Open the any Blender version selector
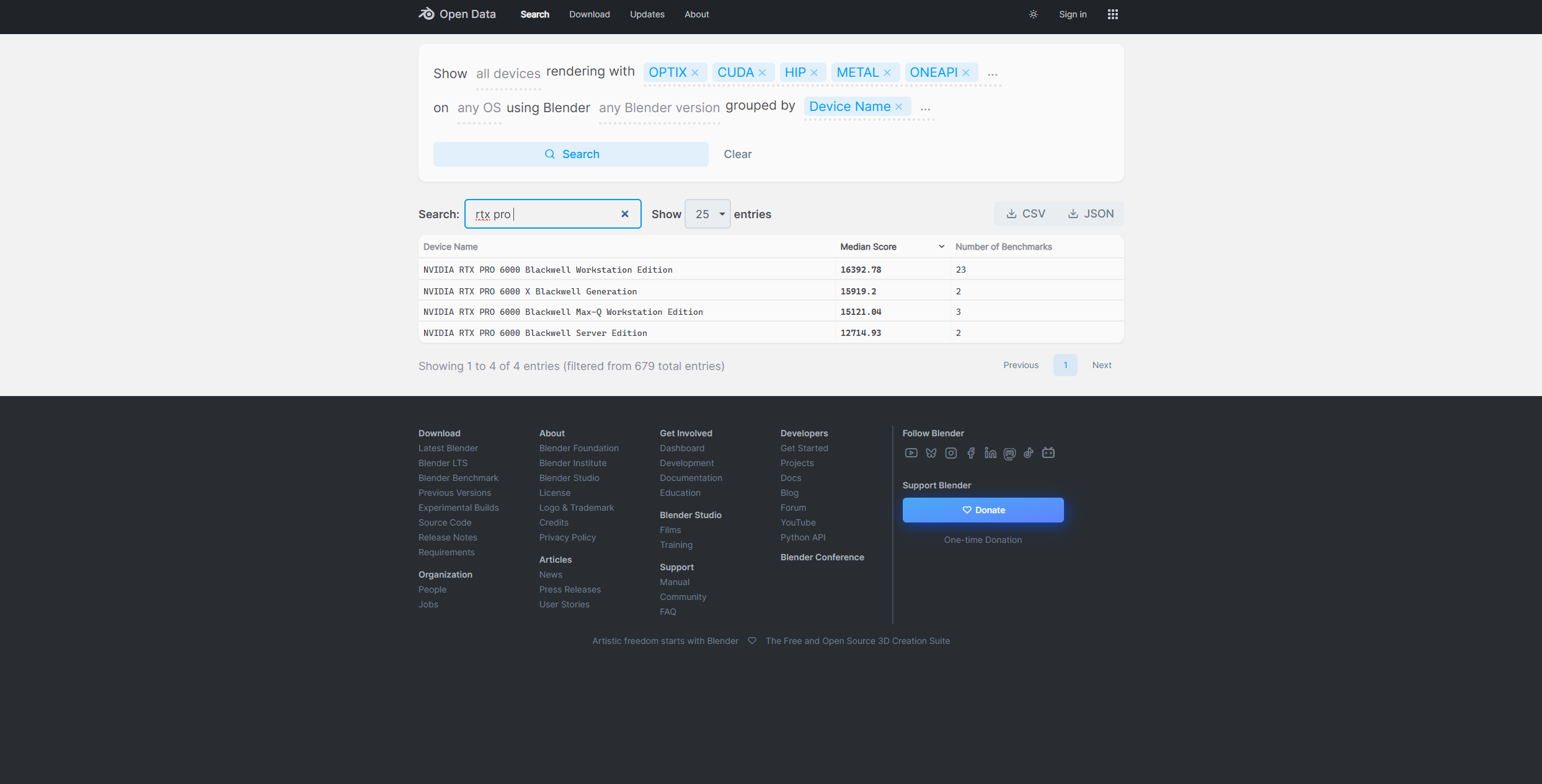This screenshot has width=1542, height=784. (x=659, y=108)
